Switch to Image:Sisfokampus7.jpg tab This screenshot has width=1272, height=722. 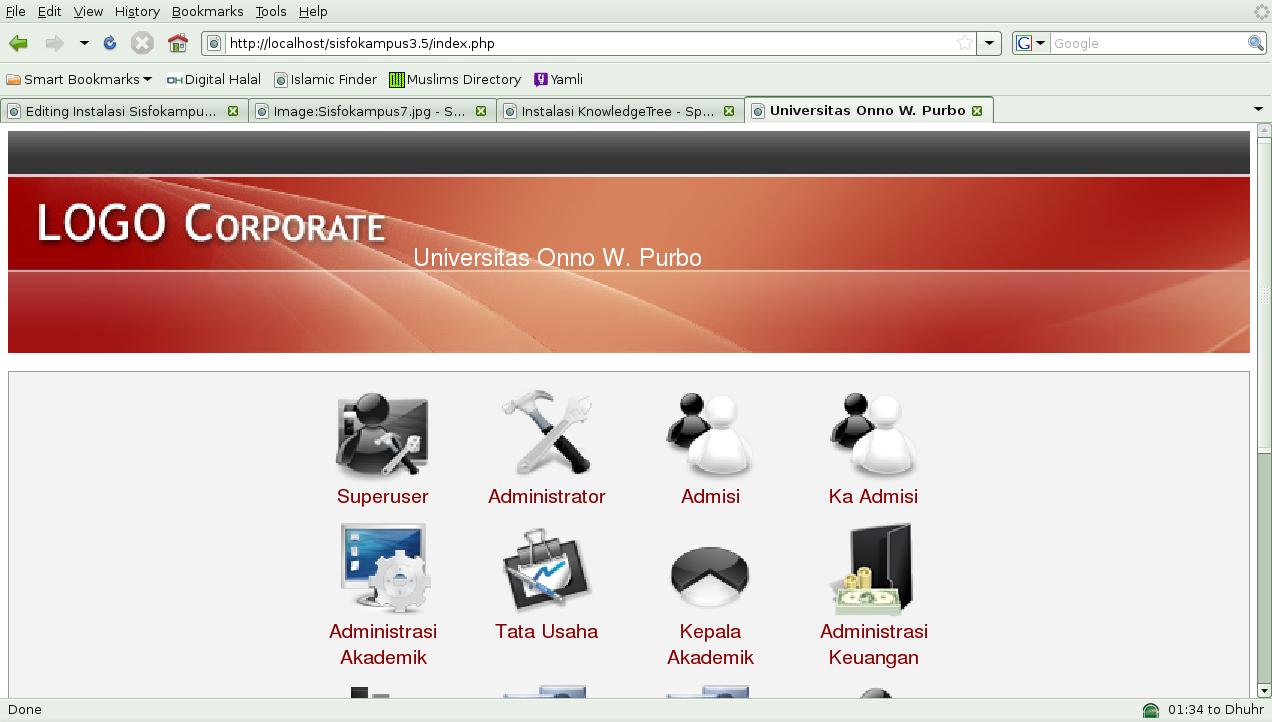[x=370, y=111]
